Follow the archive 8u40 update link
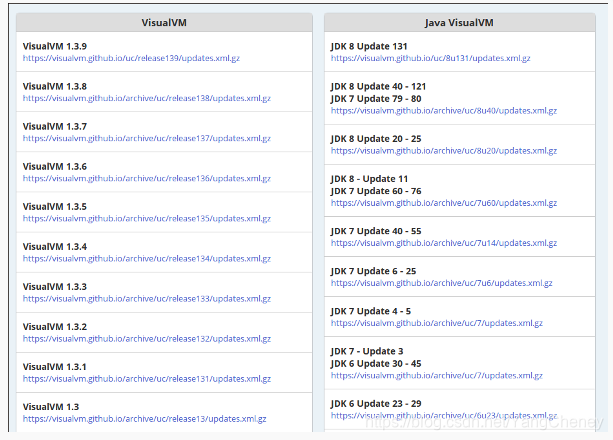The image size is (613, 440). click(x=444, y=111)
